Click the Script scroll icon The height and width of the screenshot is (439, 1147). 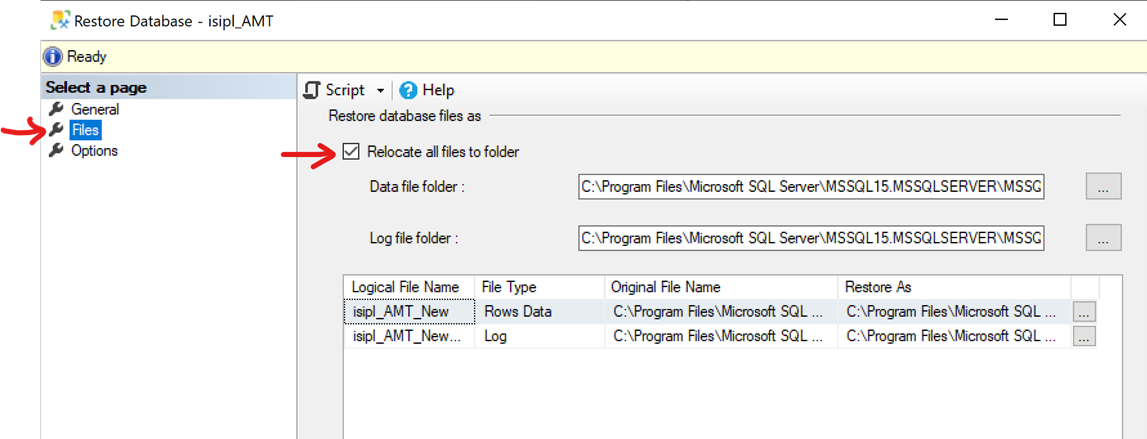[312, 90]
